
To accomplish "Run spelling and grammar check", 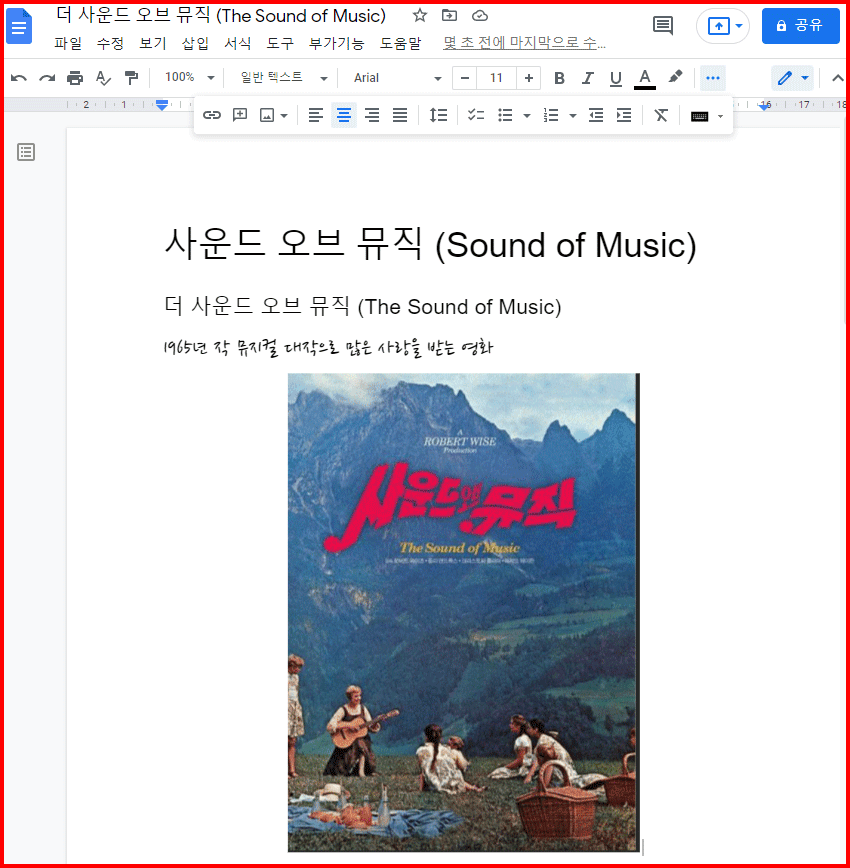I will [x=103, y=78].
